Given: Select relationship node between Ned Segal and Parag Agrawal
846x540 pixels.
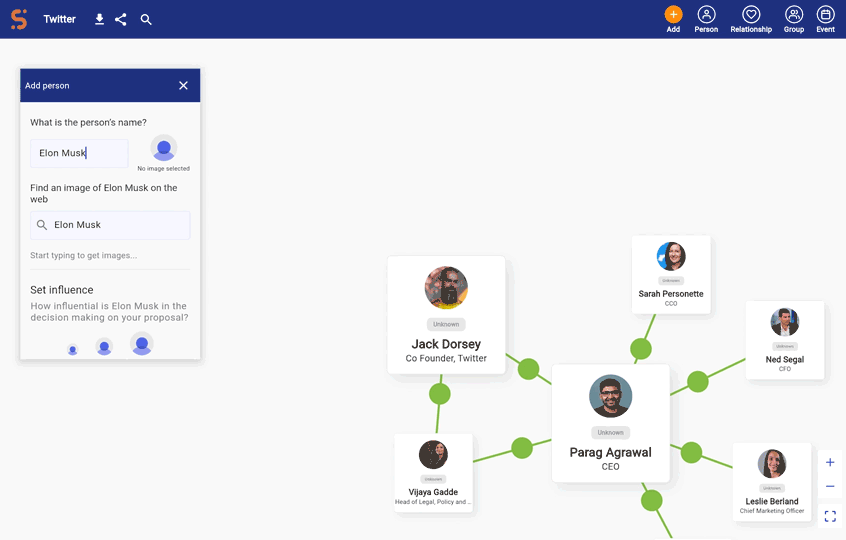Looking at the screenshot, I should (698, 382).
